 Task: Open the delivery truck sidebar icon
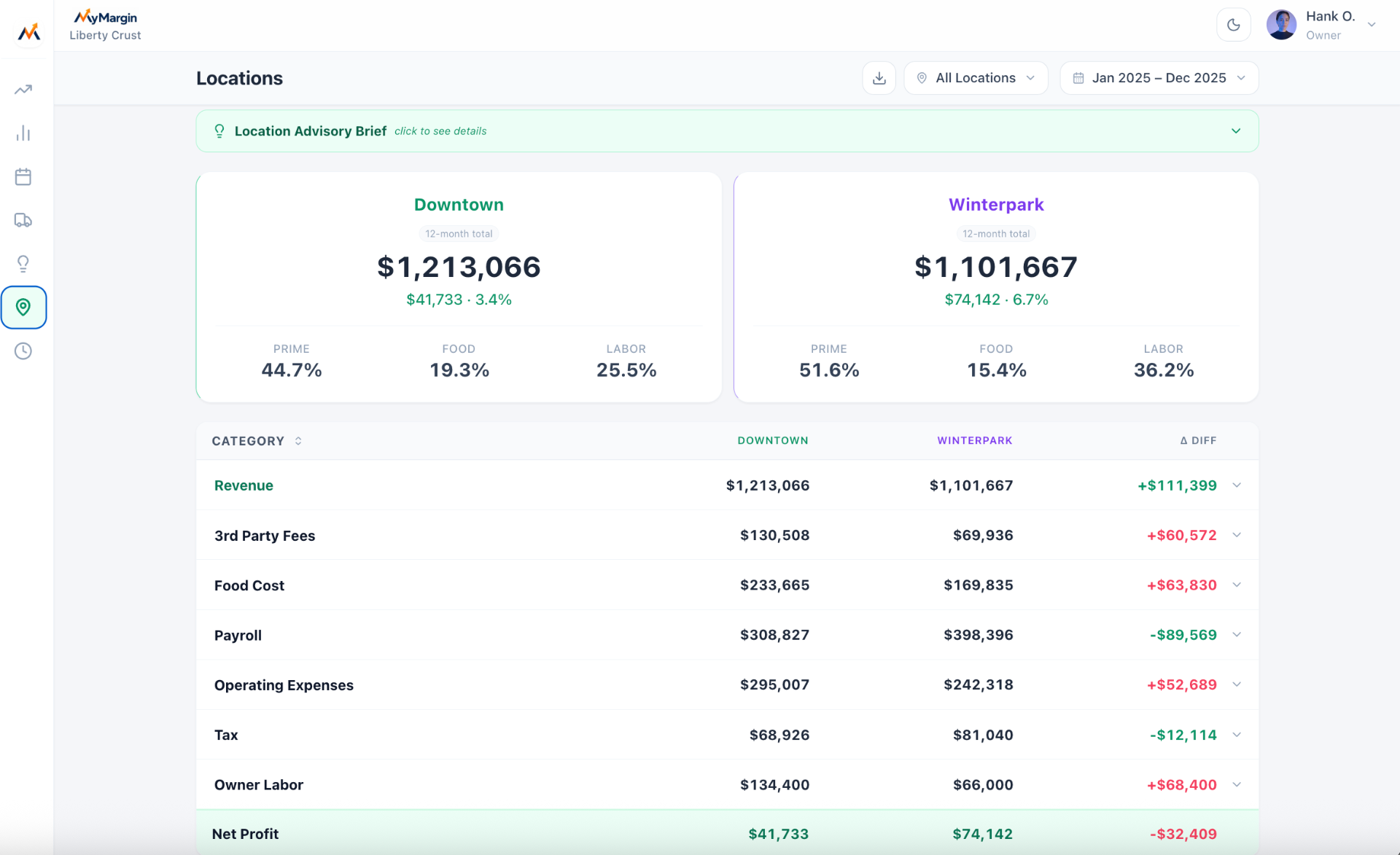point(23,220)
